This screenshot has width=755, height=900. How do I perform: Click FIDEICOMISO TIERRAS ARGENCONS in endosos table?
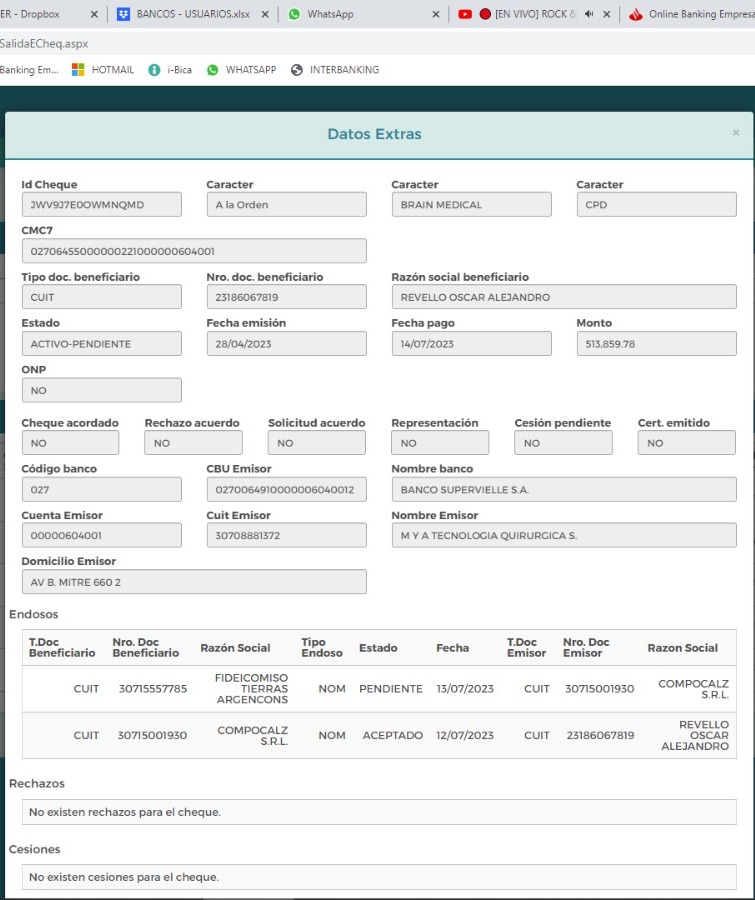click(x=251, y=689)
